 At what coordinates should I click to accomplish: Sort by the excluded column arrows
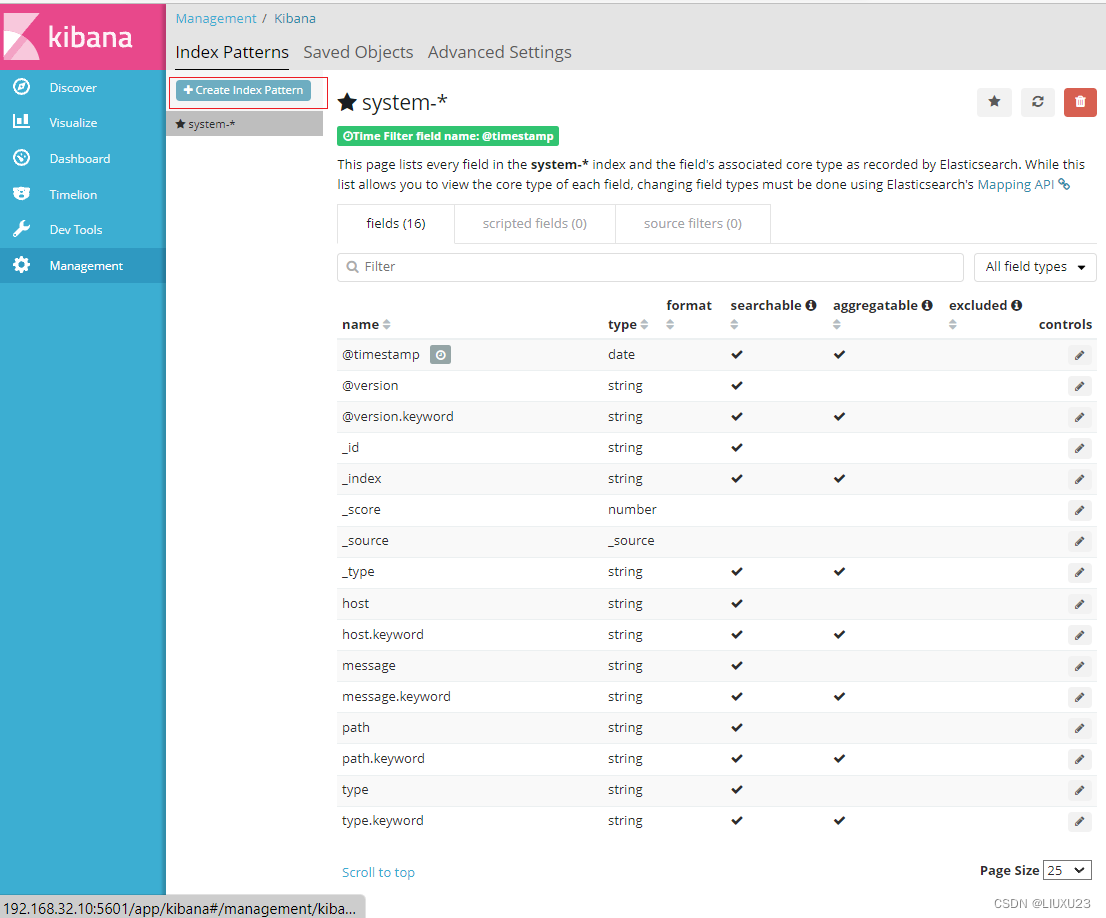(953, 325)
